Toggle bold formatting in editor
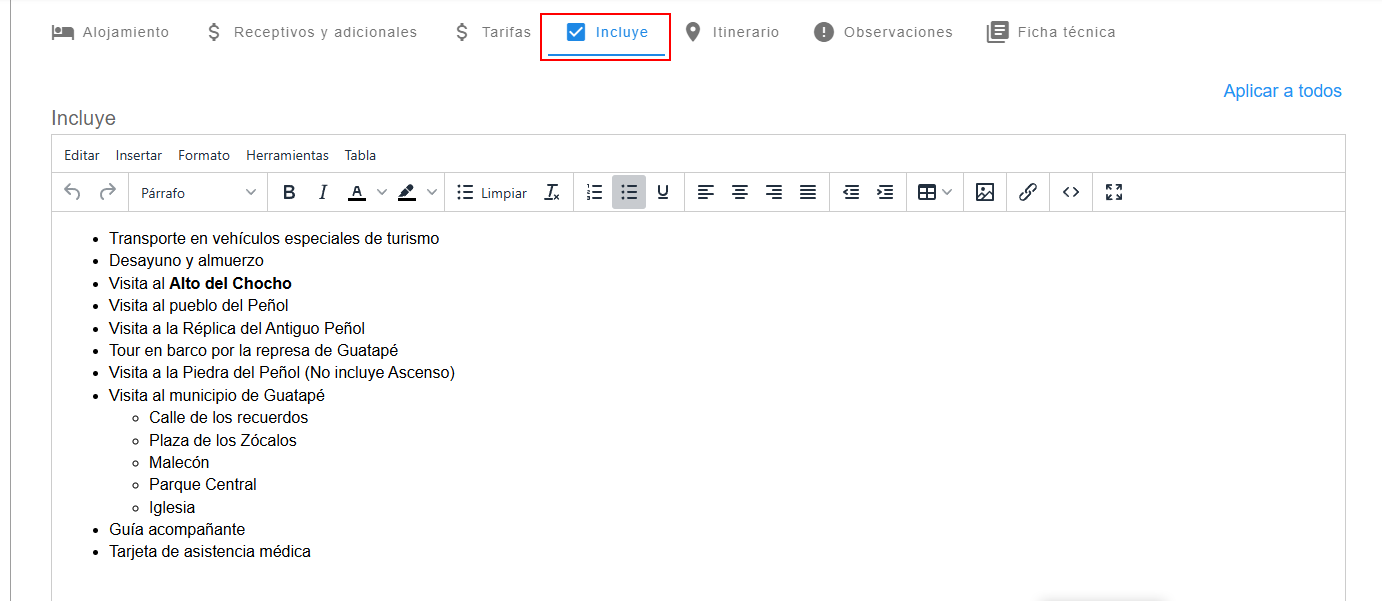 coord(289,192)
